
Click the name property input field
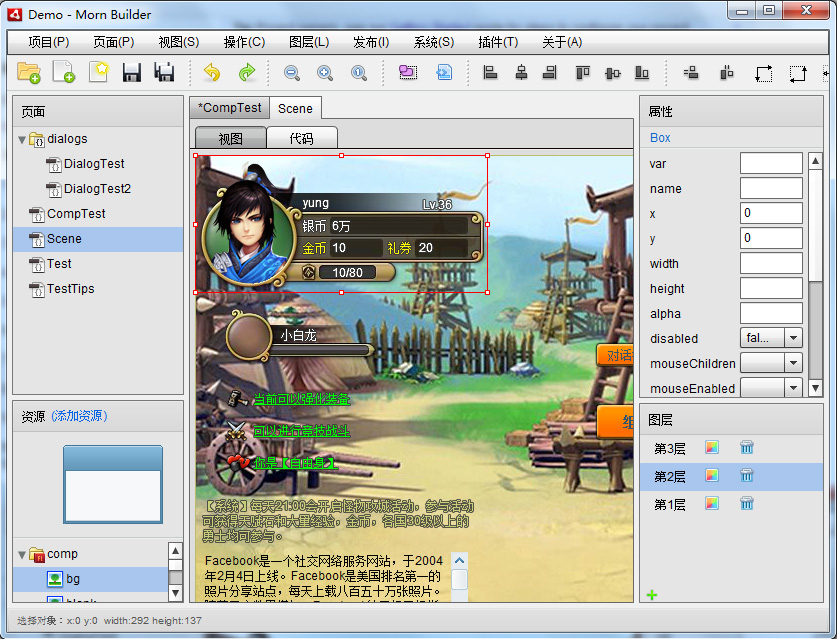coord(771,188)
